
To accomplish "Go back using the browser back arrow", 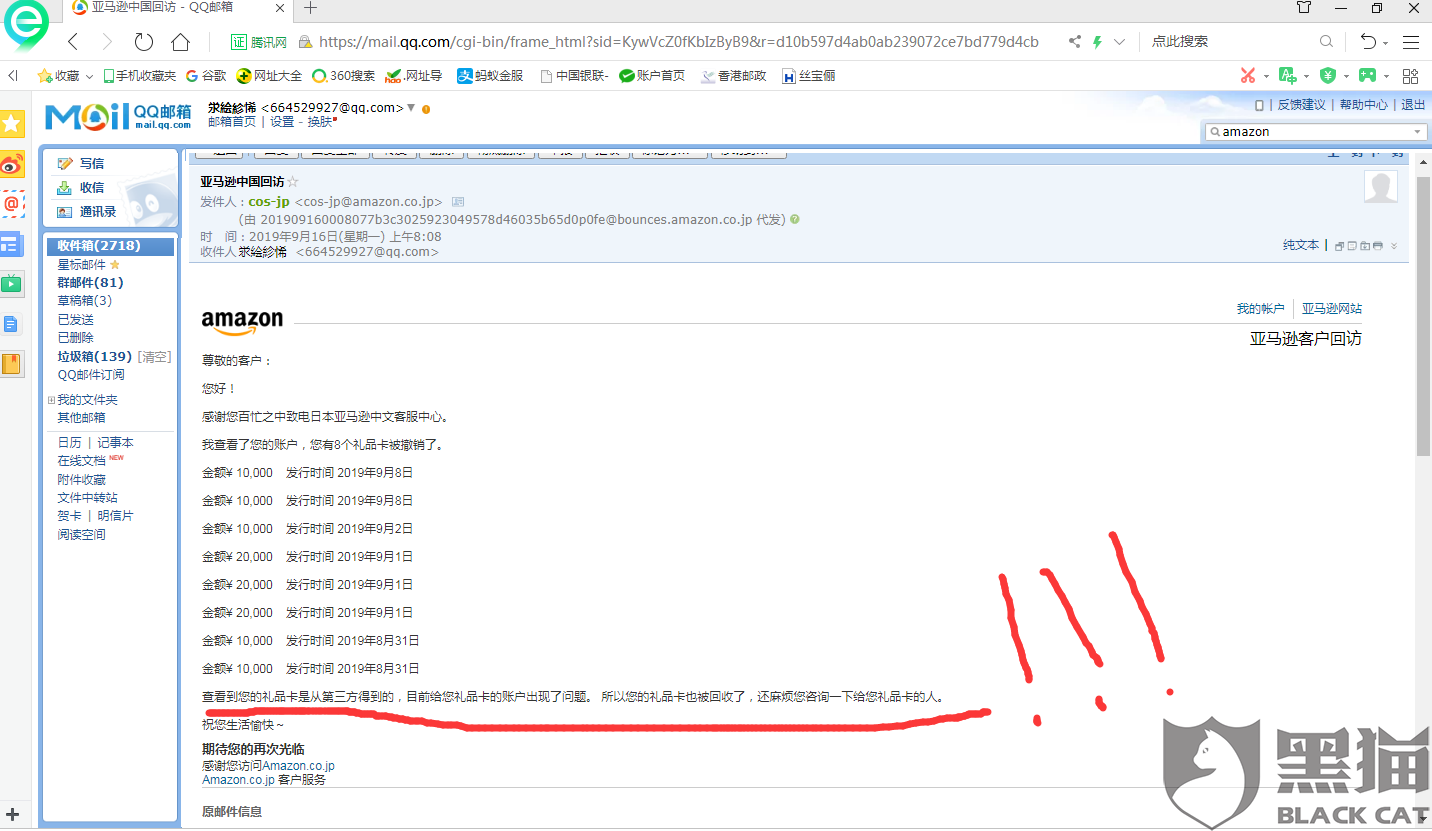I will pos(73,42).
